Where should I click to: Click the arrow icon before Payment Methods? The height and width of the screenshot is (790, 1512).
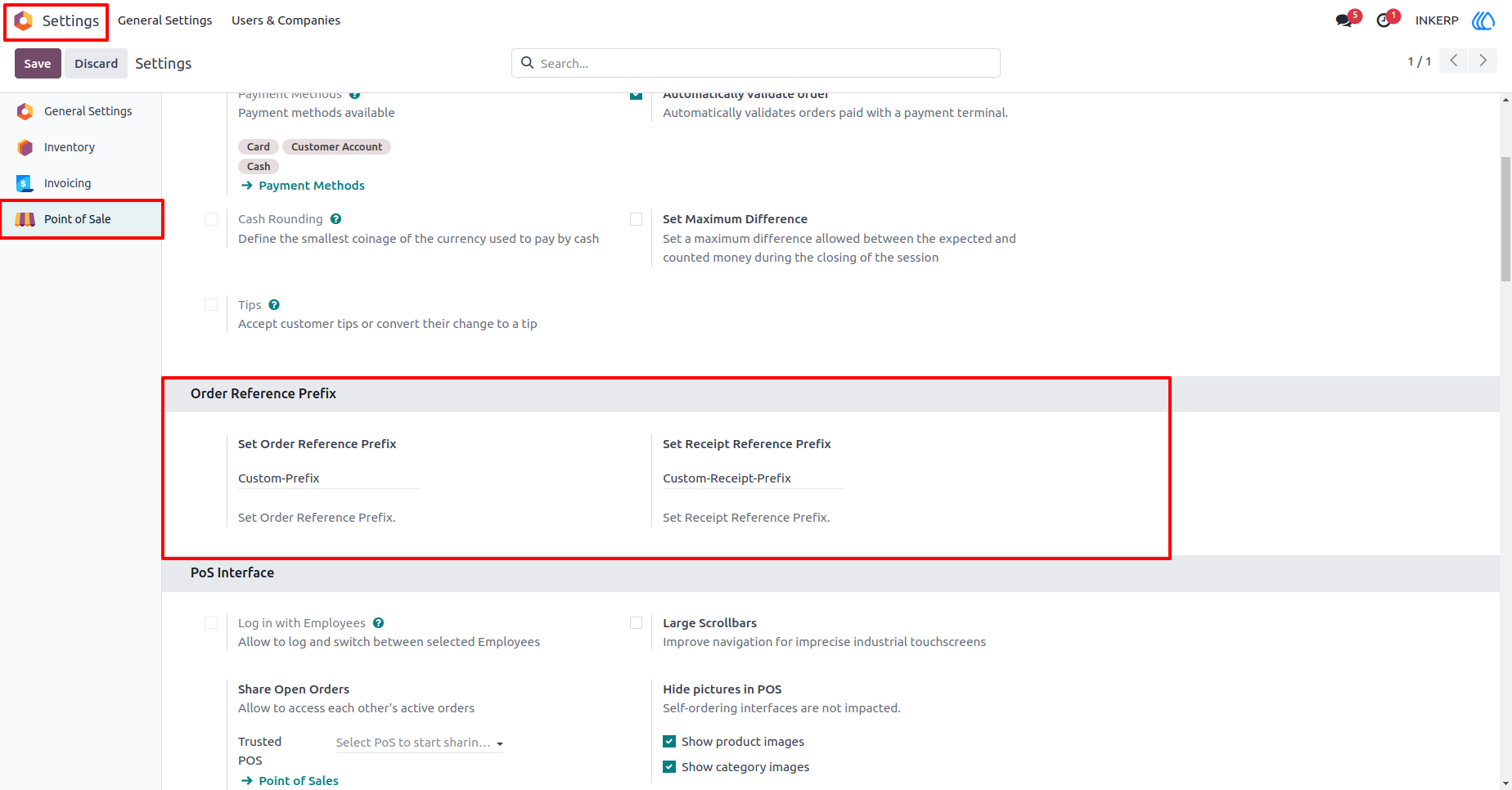pos(247,186)
